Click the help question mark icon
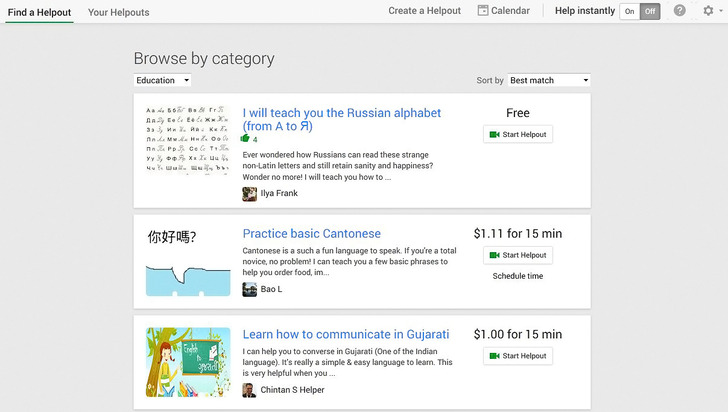The image size is (728, 412). point(680,11)
